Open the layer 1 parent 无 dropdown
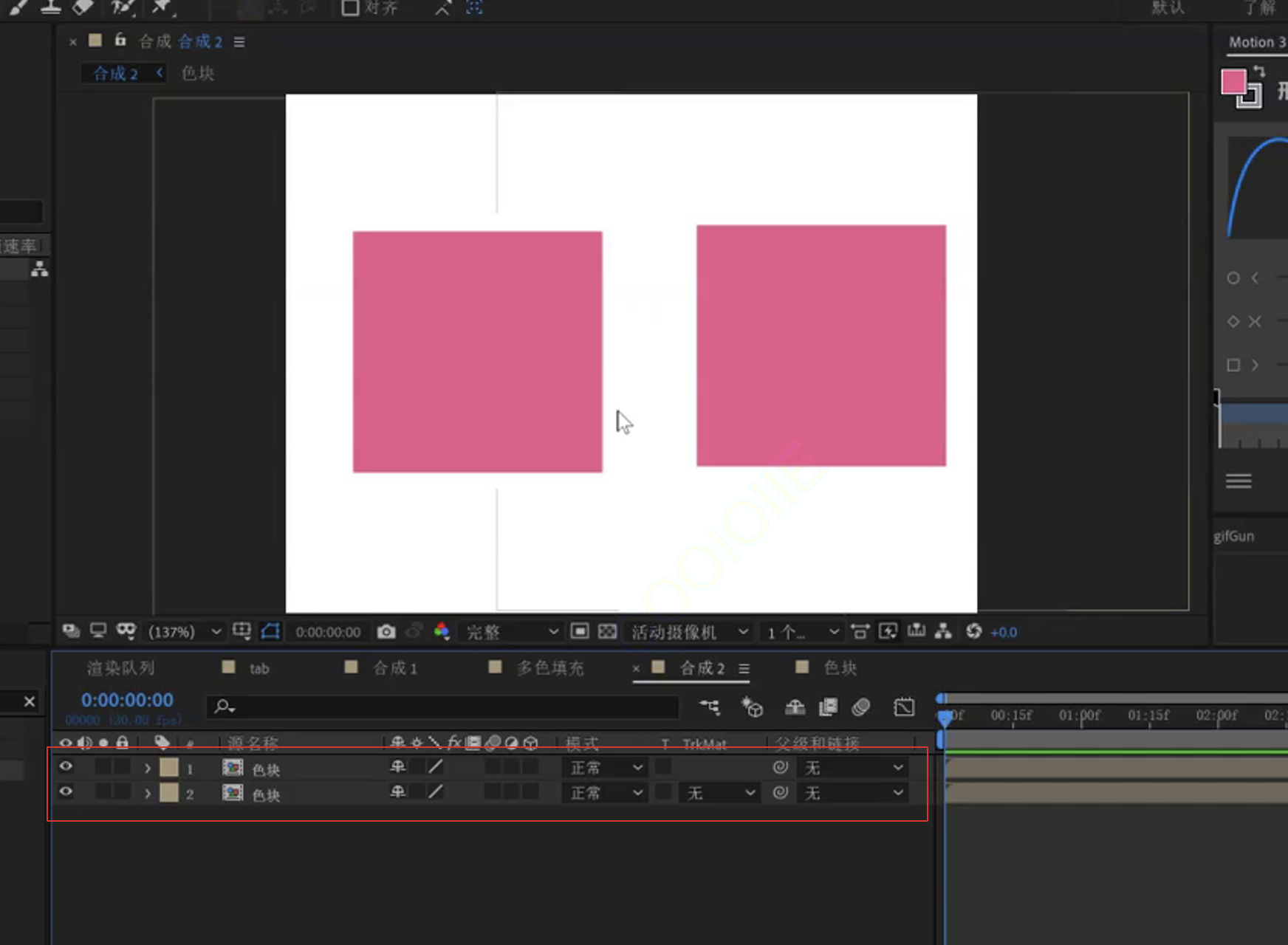This screenshot has height=945, width=1288. click(853, 768)
